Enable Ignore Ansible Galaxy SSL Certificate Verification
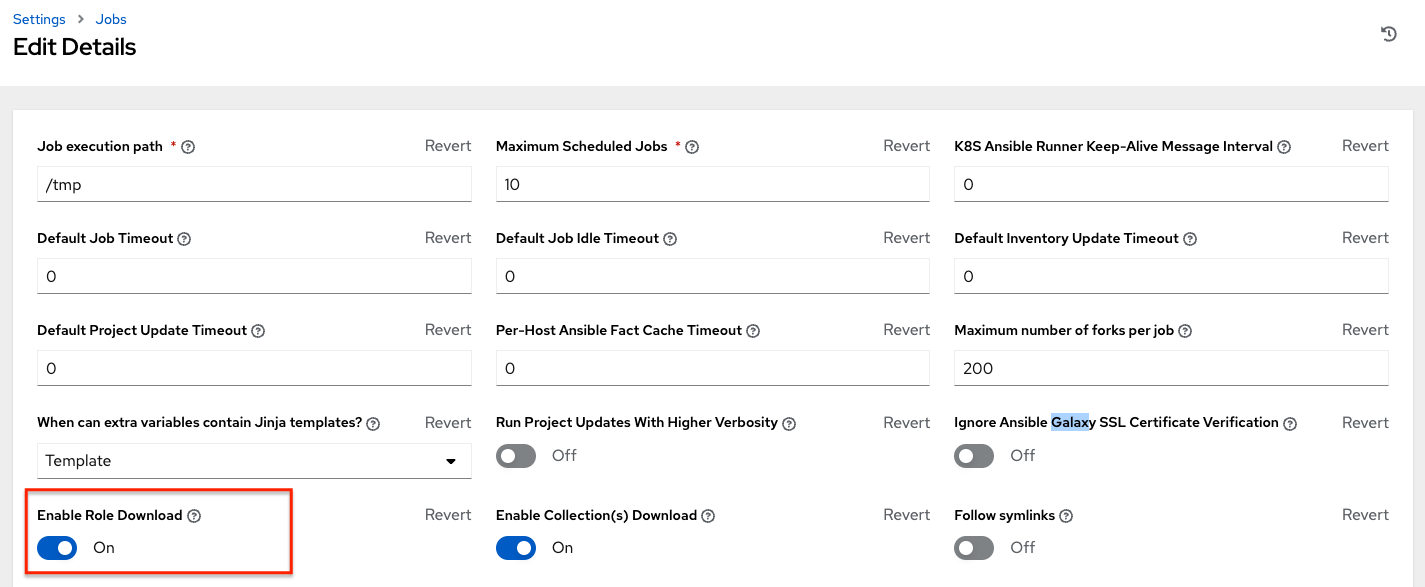 [973, 456]
